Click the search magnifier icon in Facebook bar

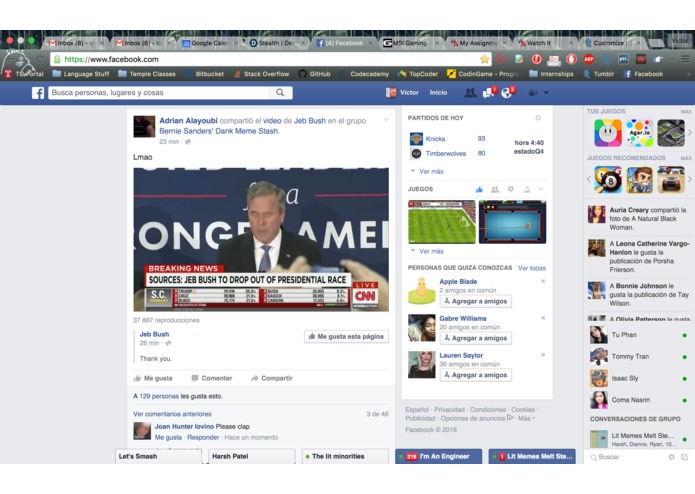click(280, 93)
